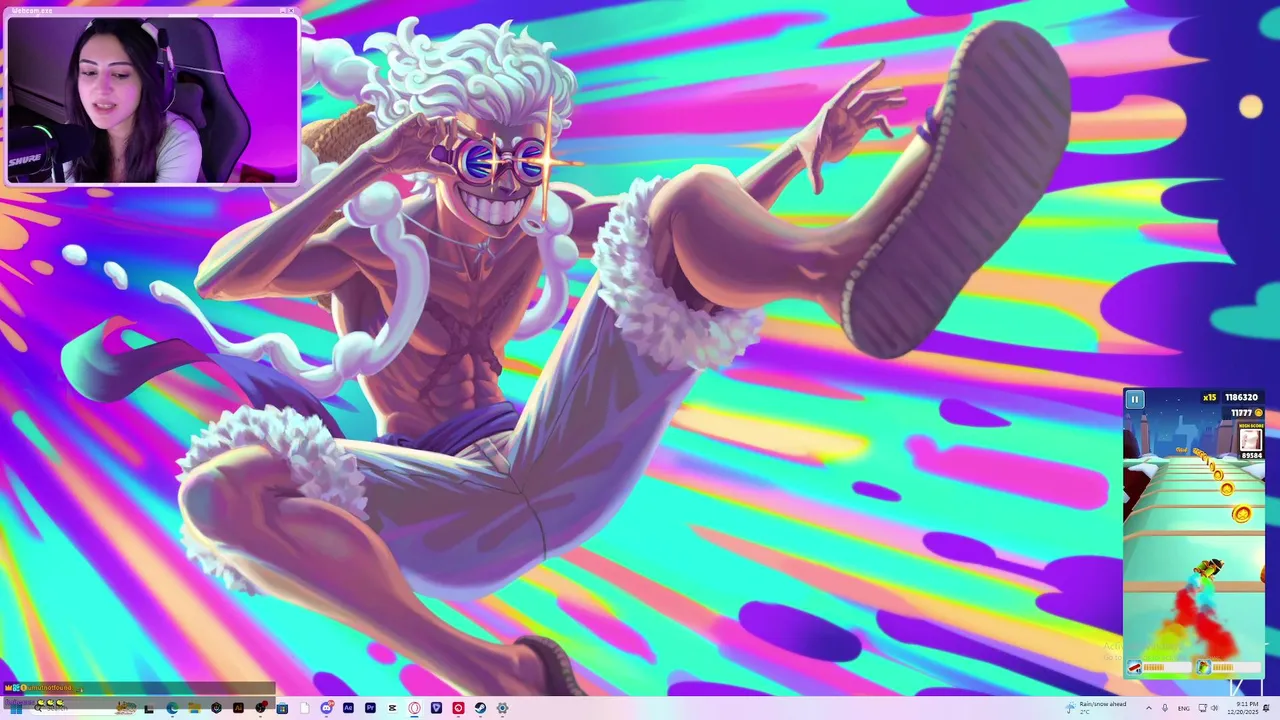Launch Adobe Premiere Pro from taskbar

(370, 708)
